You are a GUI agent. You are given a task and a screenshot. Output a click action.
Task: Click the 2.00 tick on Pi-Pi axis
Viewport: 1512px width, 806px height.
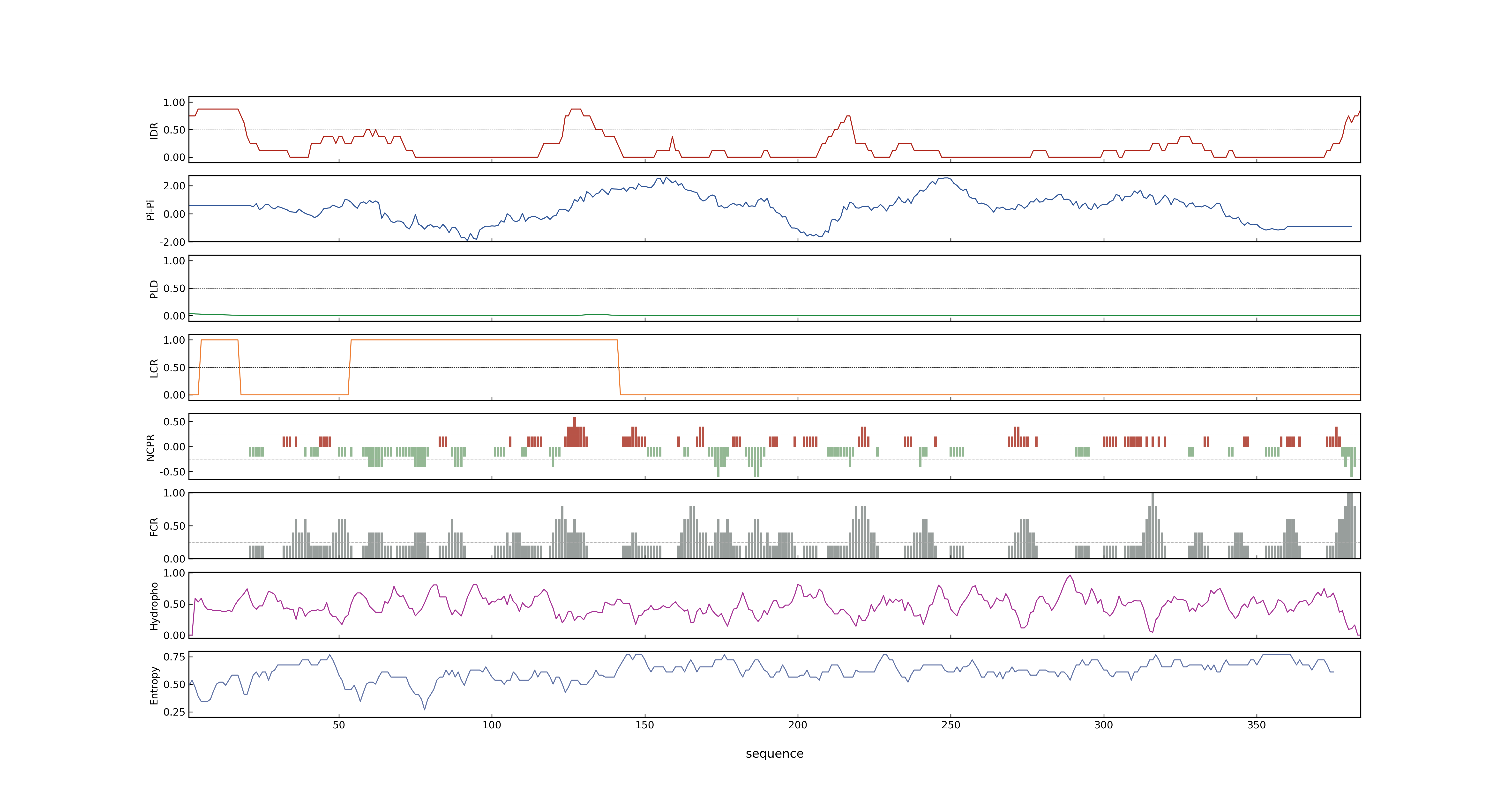(174, 186)
